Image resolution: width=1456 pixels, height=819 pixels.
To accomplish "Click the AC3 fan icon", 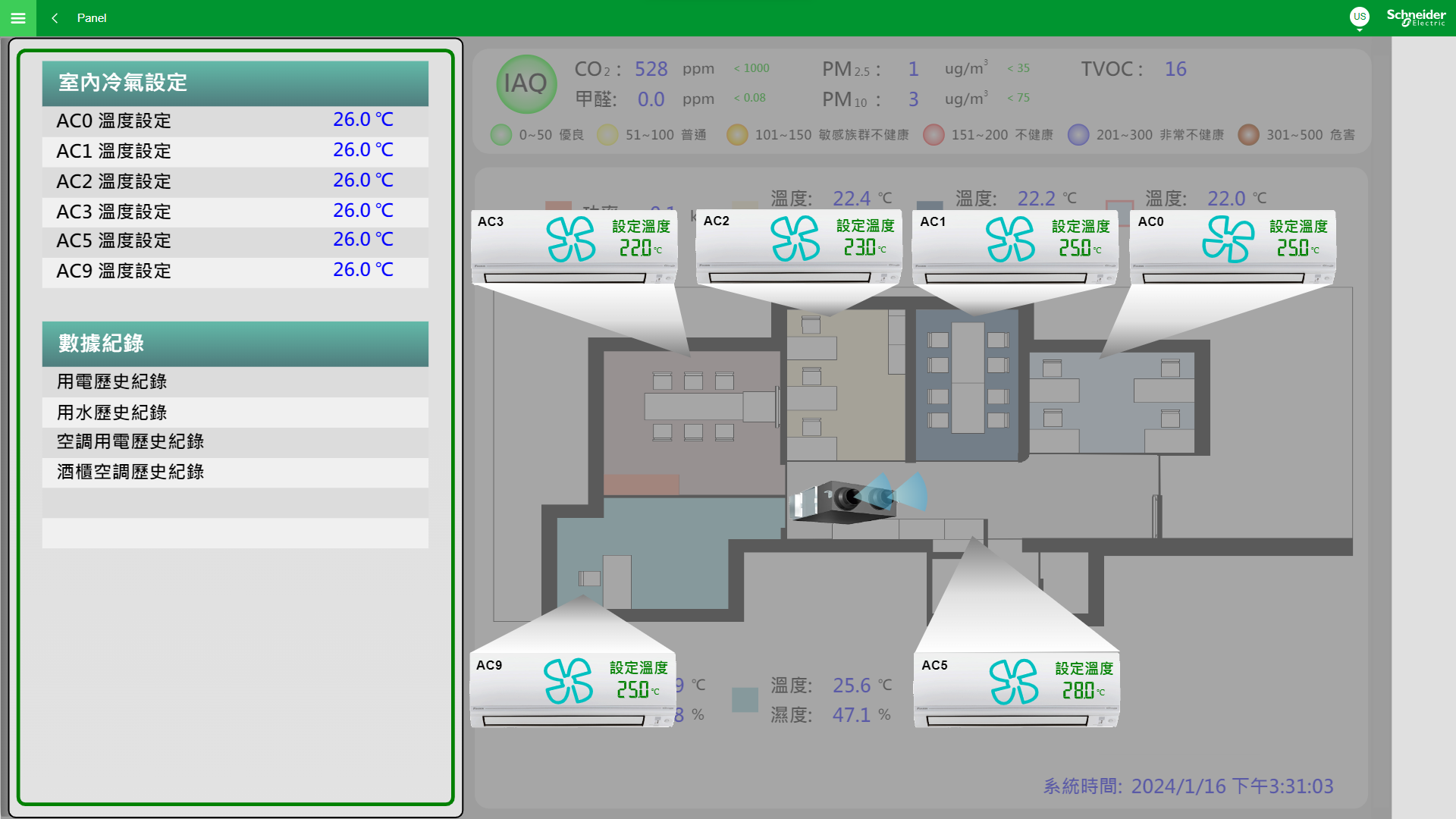I will [570, 239].
